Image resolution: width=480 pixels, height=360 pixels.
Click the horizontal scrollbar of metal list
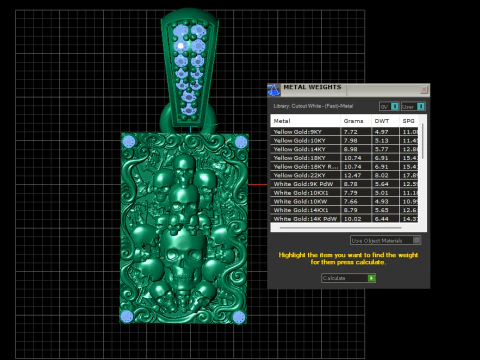tap(340, 228)
